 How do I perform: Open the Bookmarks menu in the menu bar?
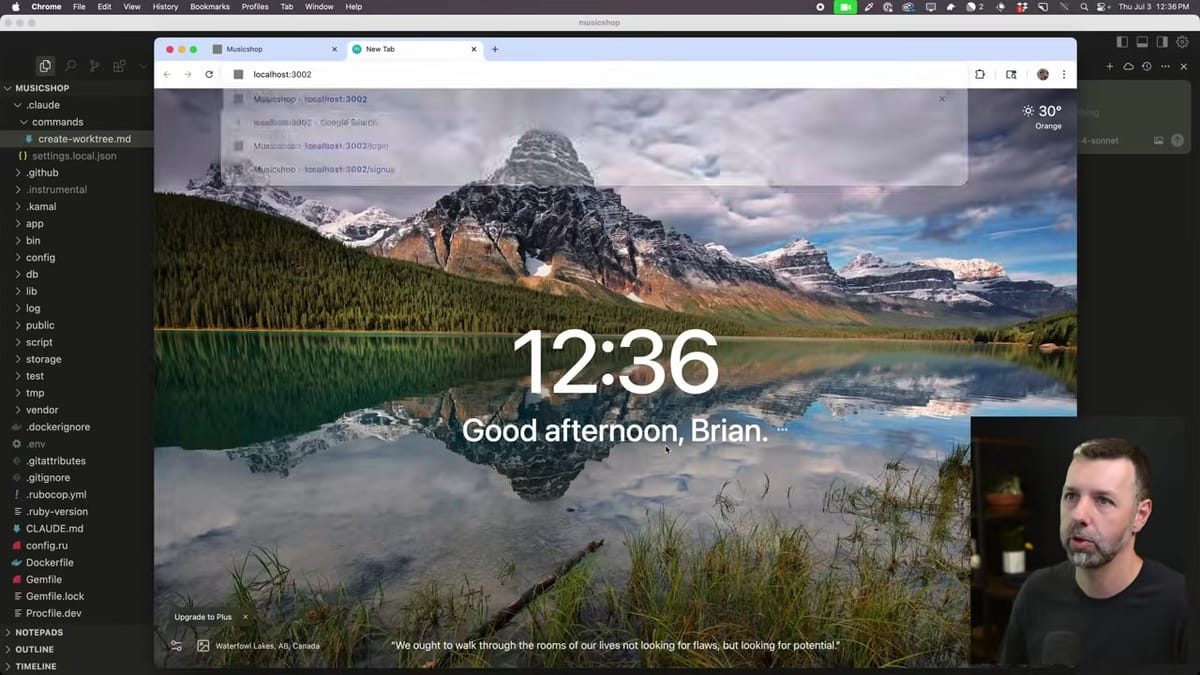point(208,7)
